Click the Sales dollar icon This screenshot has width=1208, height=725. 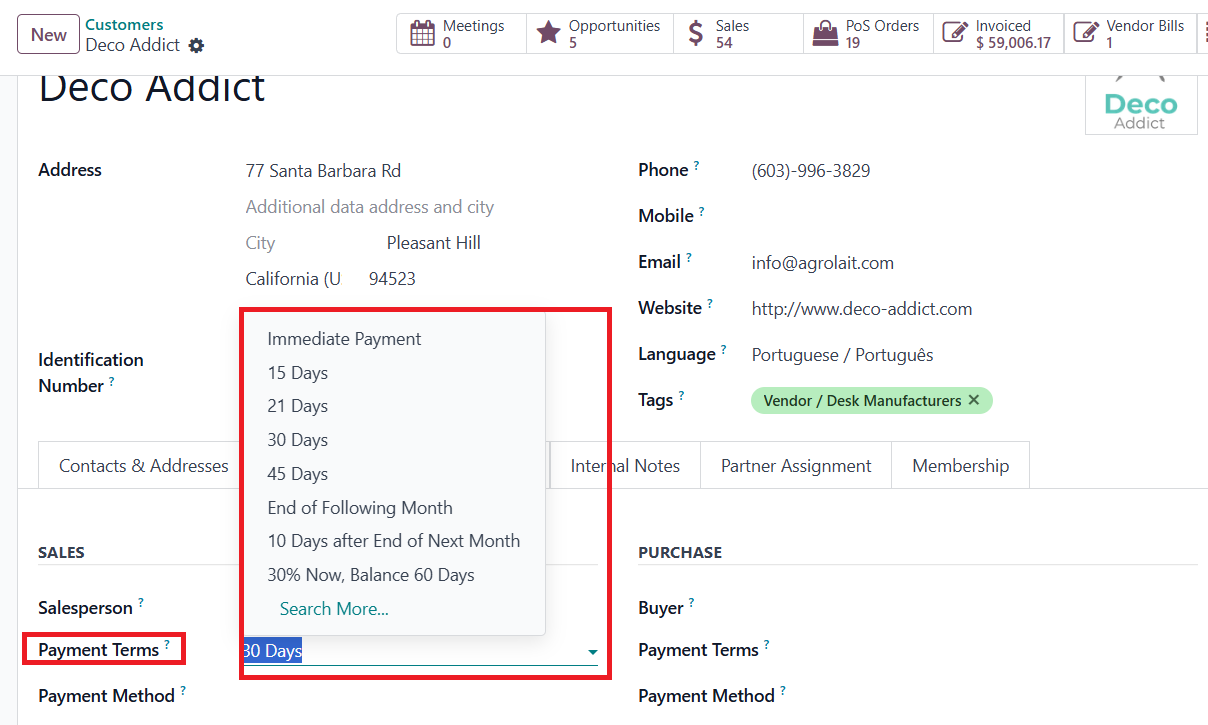(x=696, y=34)
